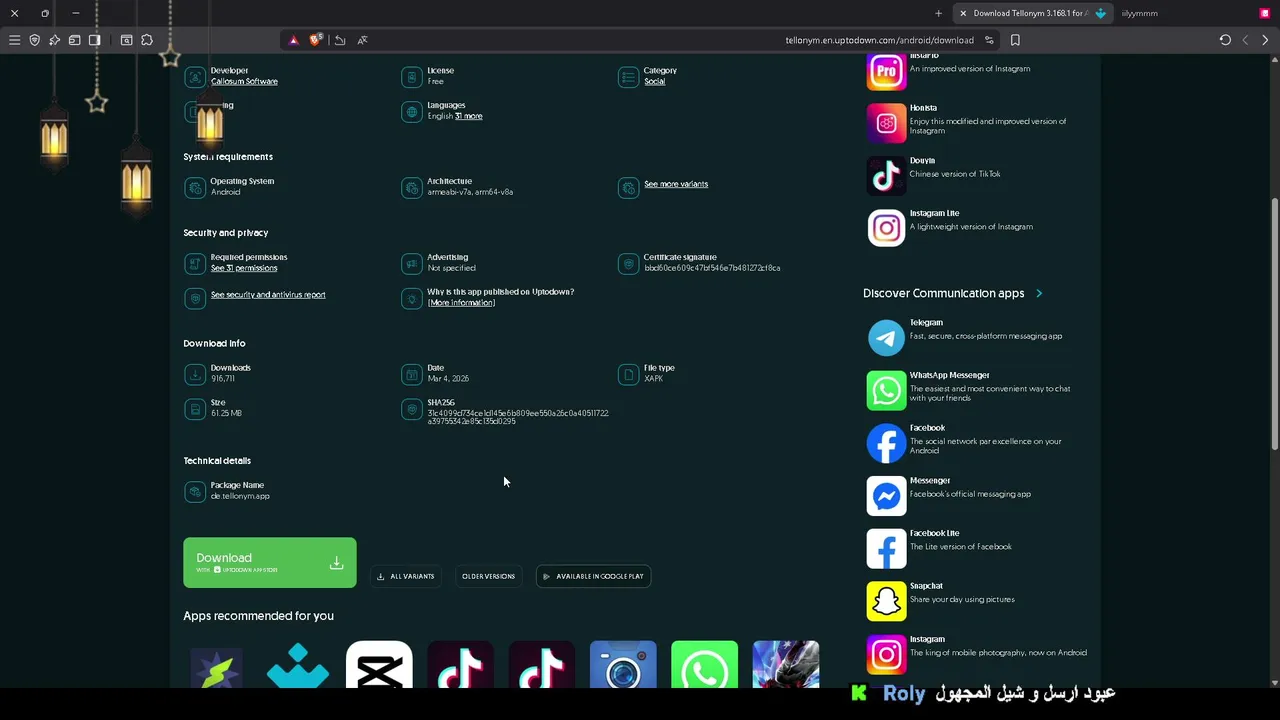The width and height of the screenshot is (1280, 720).
Task: Click architecture value armeabi-v7a, arm64-v8a
Action: (x=470, y=192)
